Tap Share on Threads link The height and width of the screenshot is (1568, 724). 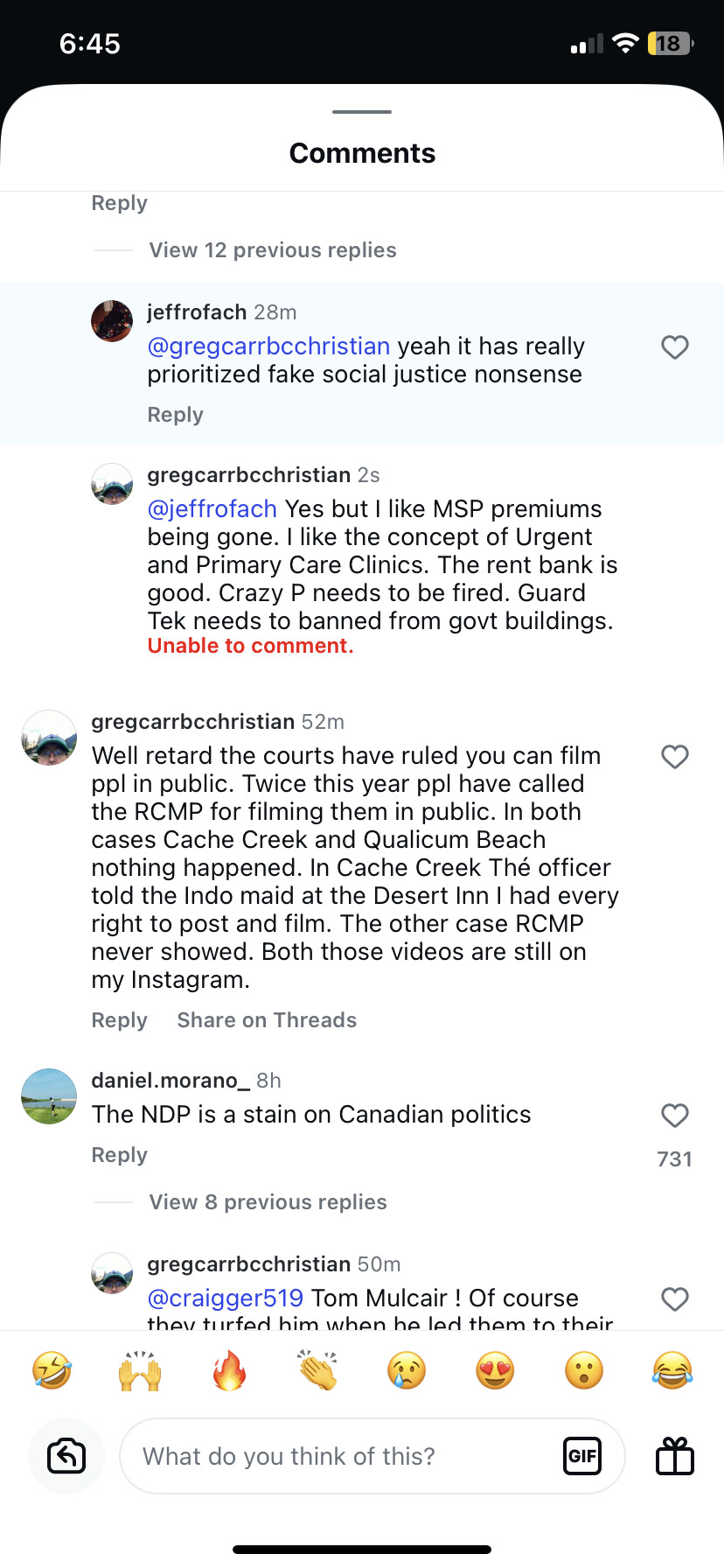click(267, 1020)
